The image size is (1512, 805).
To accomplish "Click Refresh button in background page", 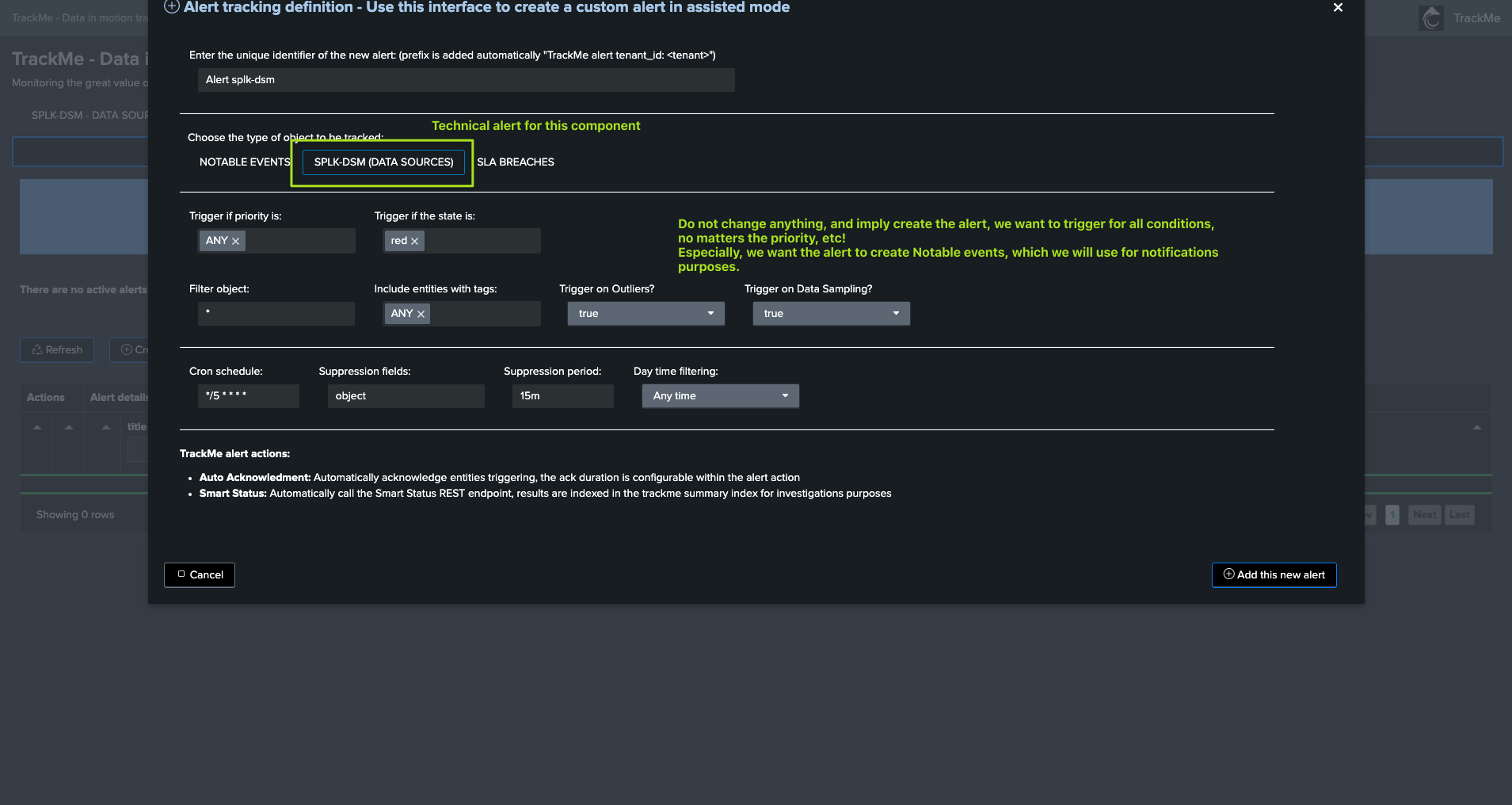I will coord(57,350).
